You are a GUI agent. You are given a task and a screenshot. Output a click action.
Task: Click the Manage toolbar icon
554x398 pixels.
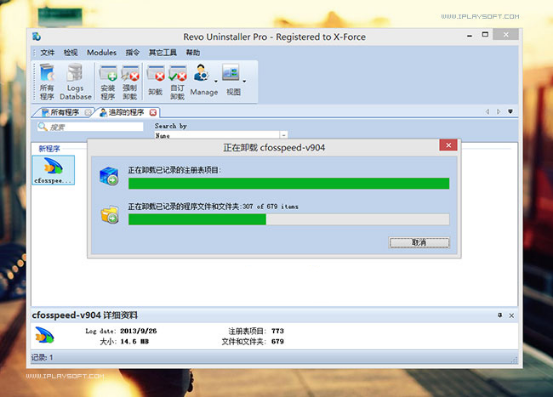(x=204, y=81)
